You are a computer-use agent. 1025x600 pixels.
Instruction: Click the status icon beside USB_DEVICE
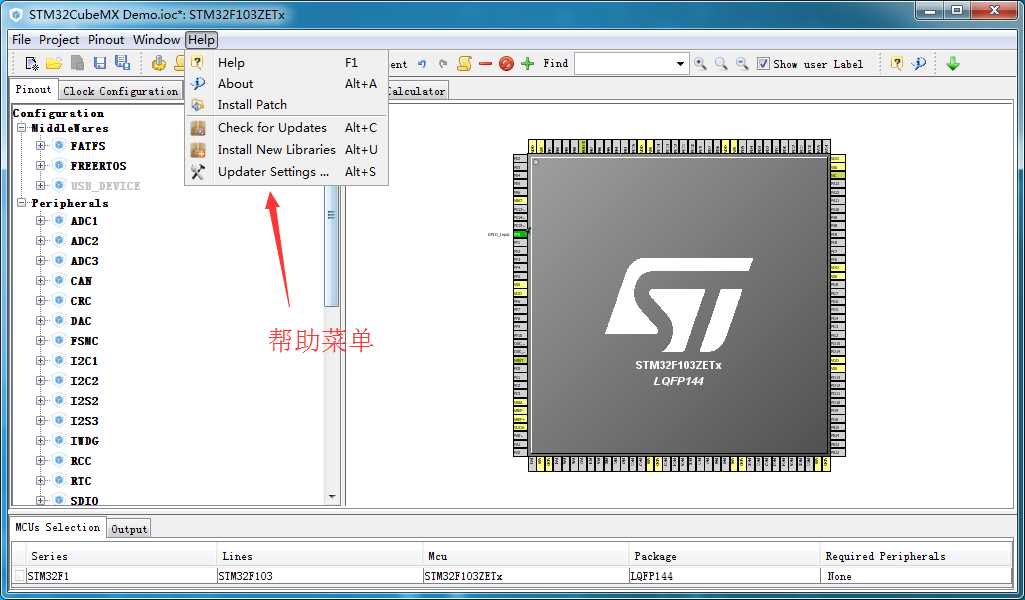point(59,186)
